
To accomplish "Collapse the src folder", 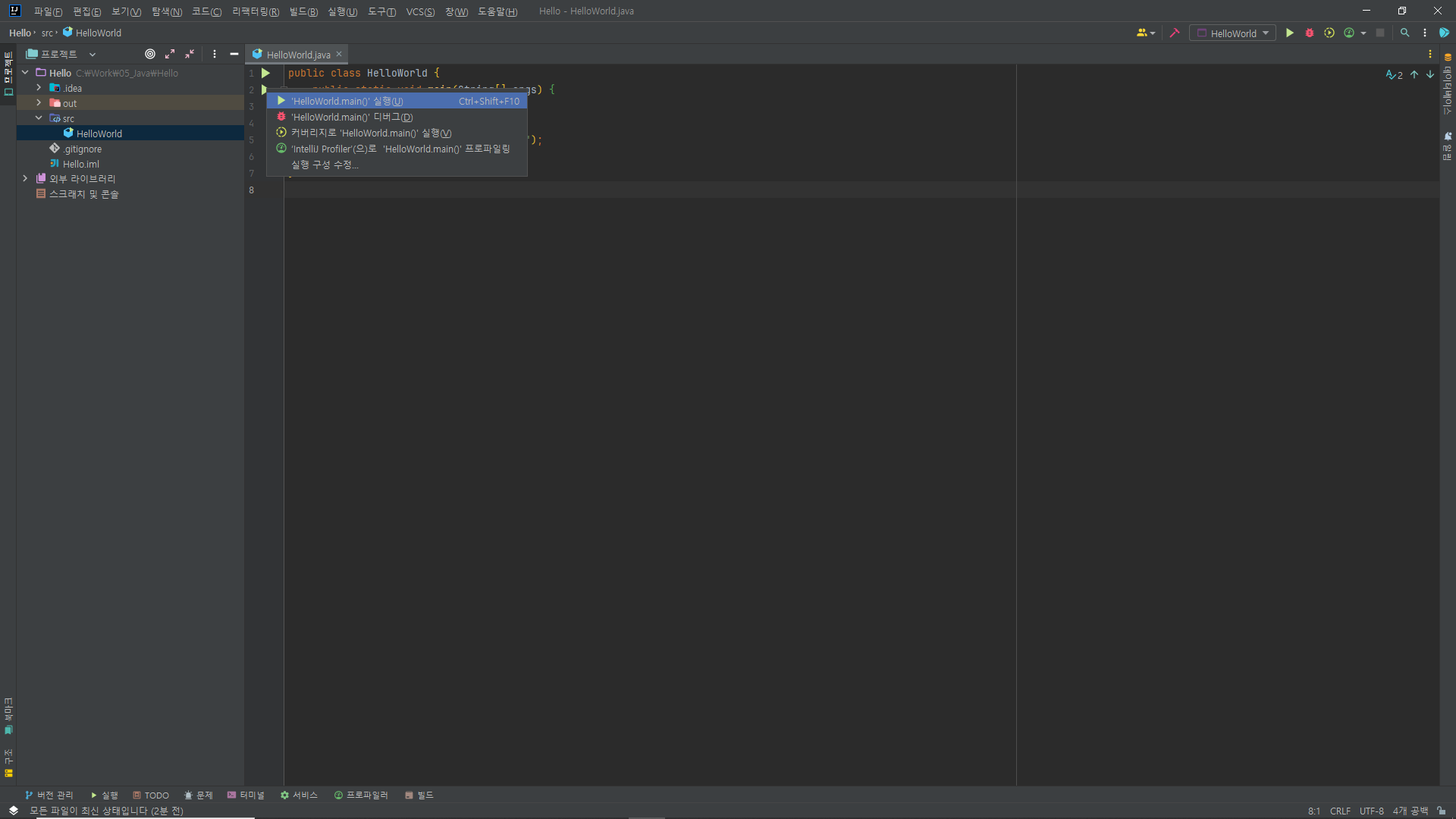I will point(39,118).
